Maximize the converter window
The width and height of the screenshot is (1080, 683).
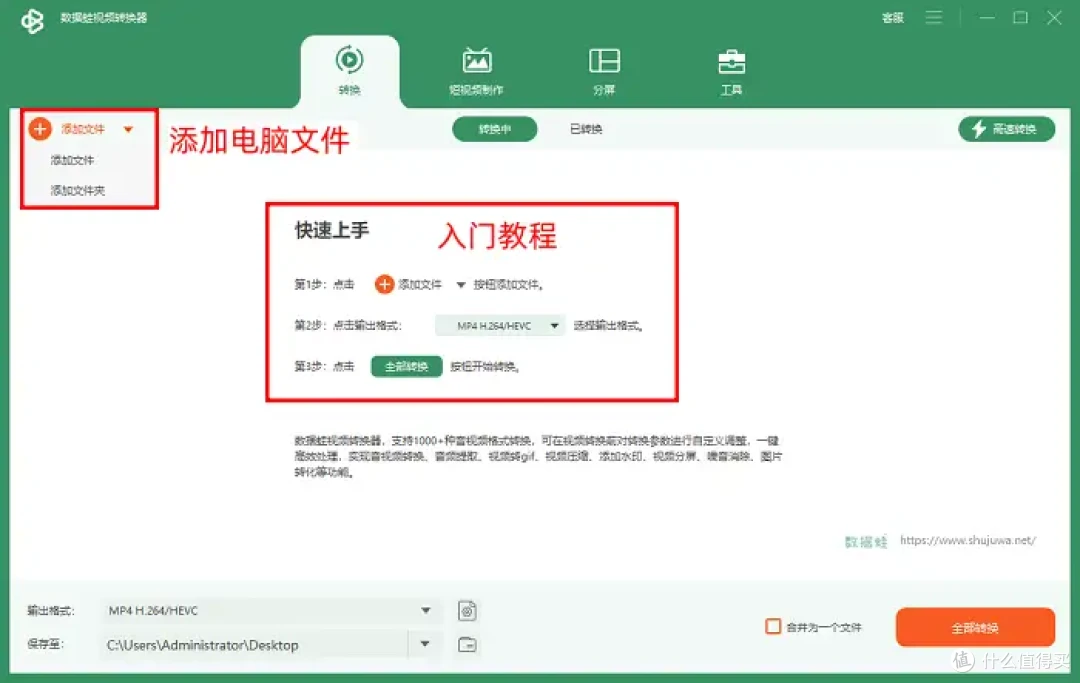1020,18
